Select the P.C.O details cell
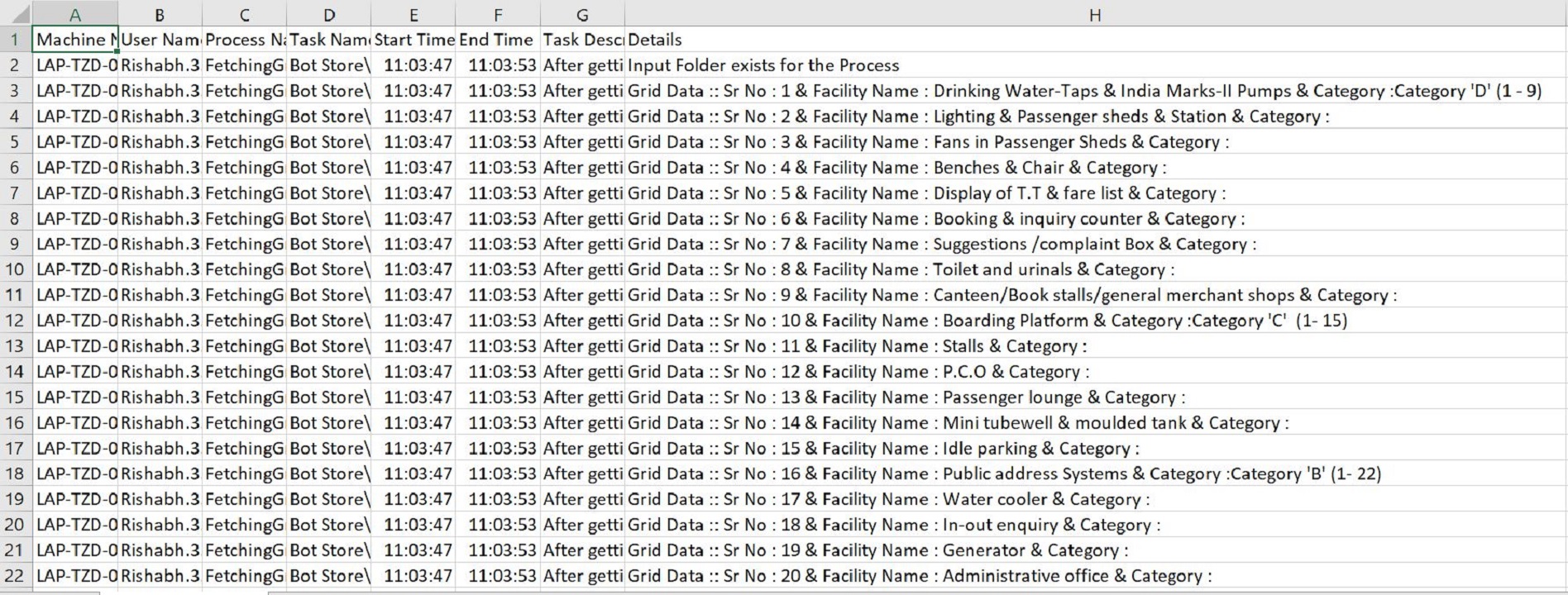The height and width of the screenshot is (595, 1568). click(x=1095, y=372)
